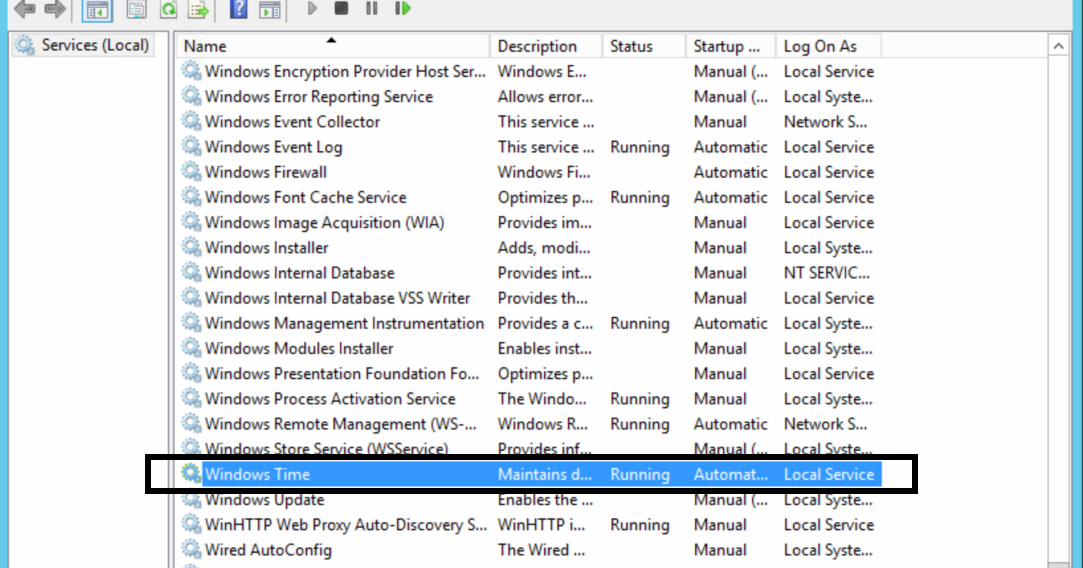The width and height of the screenshot is (1083, 568).
Task: Click gear icon beside Windows Time
Action: point(191,473)
